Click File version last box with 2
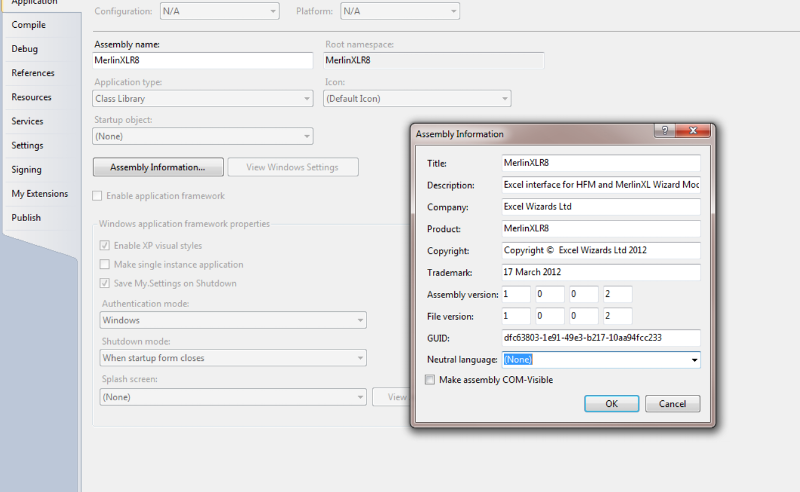Image resolution: width=800 pixels, height=492 pixels. pyautogui.click(x=617, y=316)
